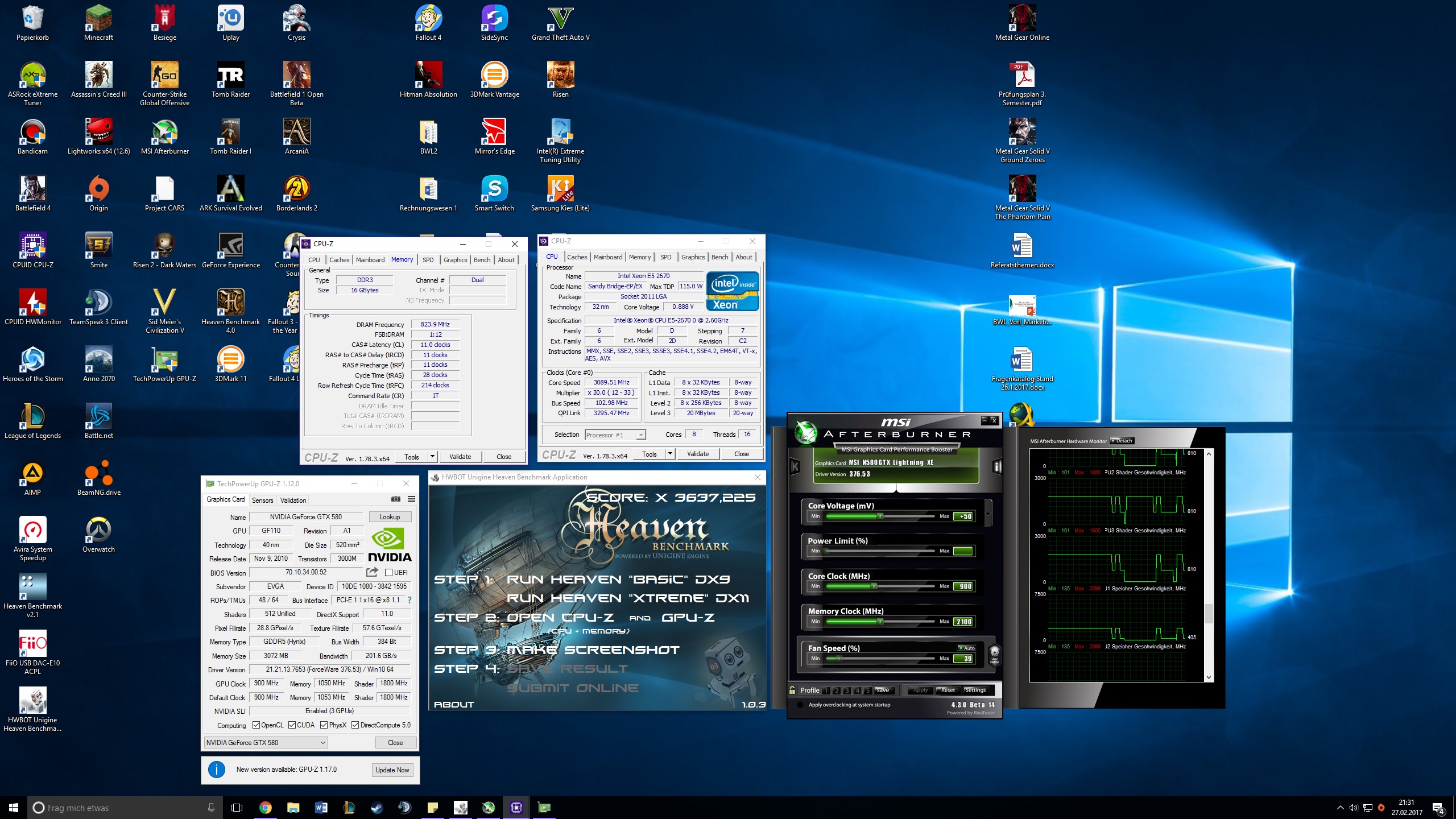Click the BIOS share/export arrow icon
This screenshot has width=1456, height=819.
[x=372, y=572]
